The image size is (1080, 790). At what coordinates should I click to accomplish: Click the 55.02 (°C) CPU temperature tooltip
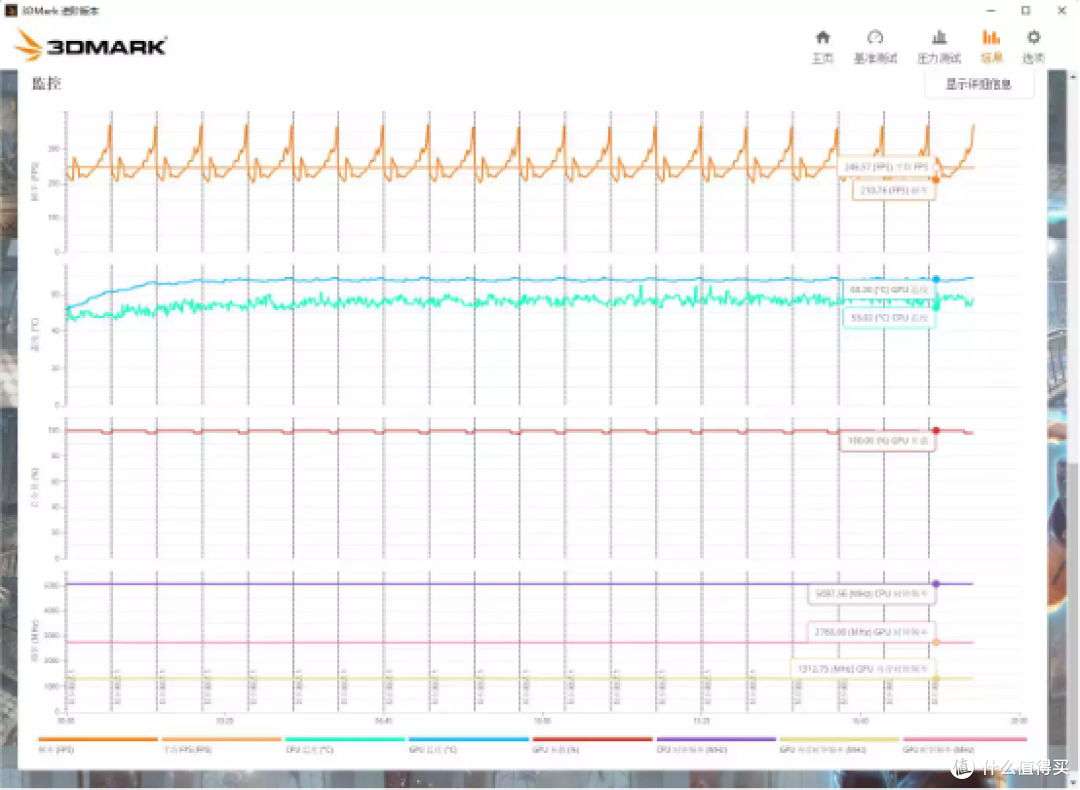(889, 318)
